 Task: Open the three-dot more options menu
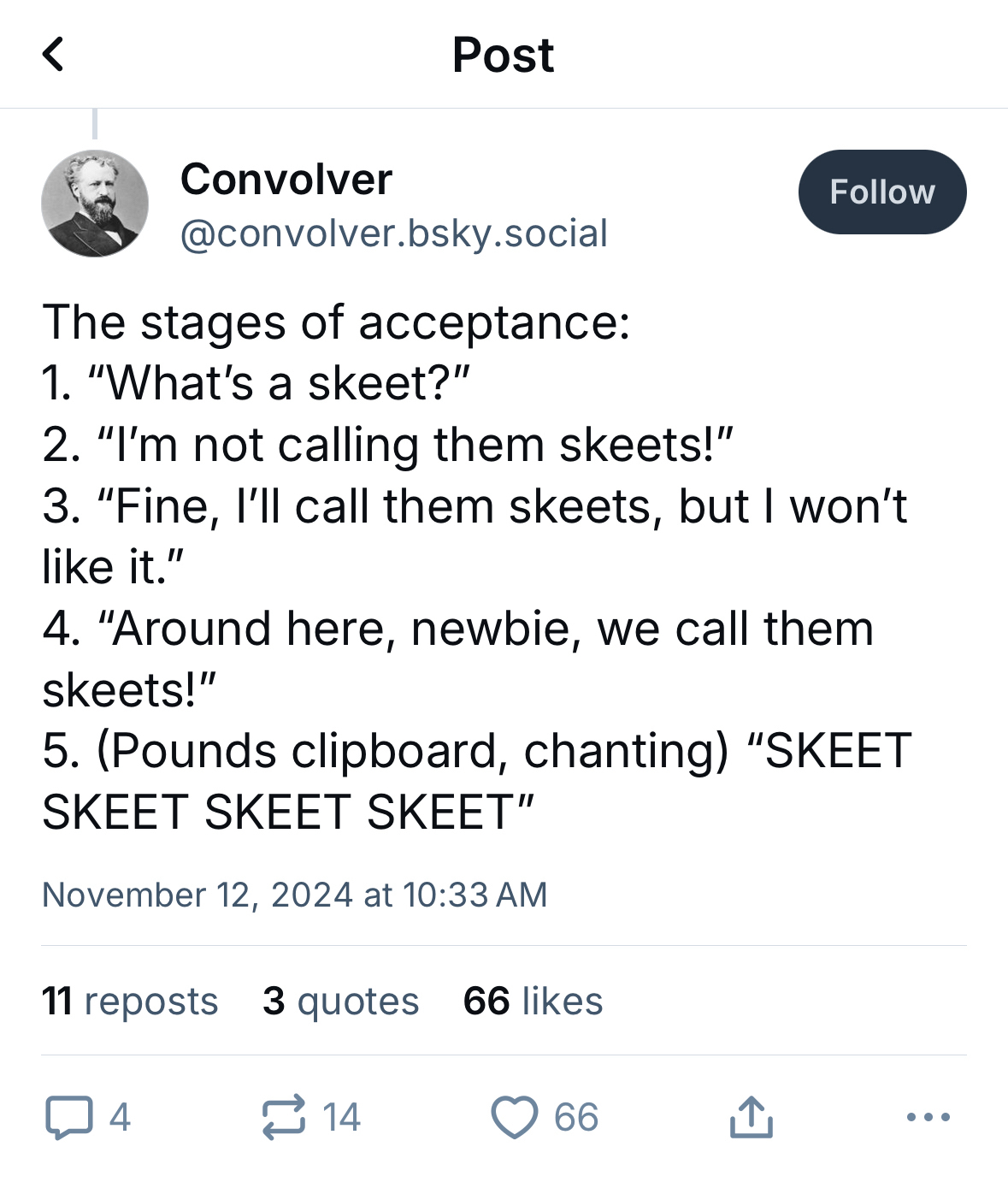tap(928, 1117)
